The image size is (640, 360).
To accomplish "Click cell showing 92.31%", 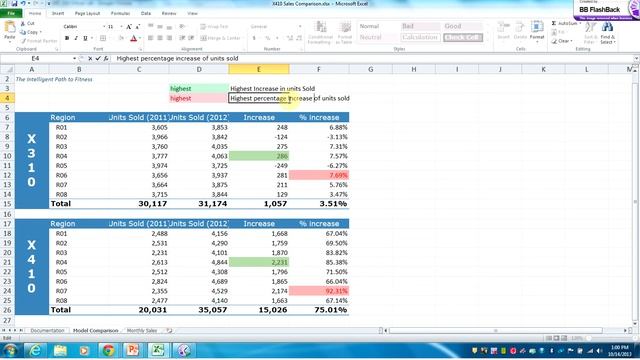I will point(319,291).
